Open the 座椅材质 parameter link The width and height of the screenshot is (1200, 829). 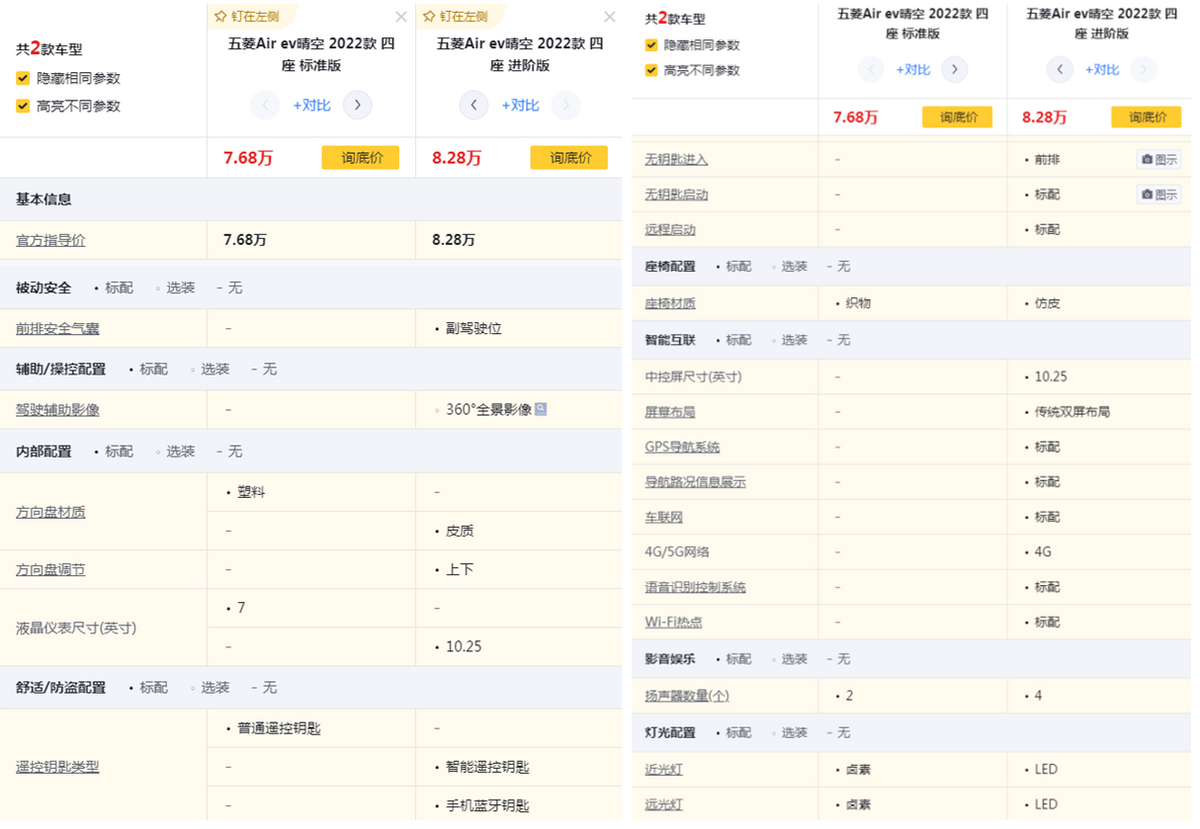point(670,303)
